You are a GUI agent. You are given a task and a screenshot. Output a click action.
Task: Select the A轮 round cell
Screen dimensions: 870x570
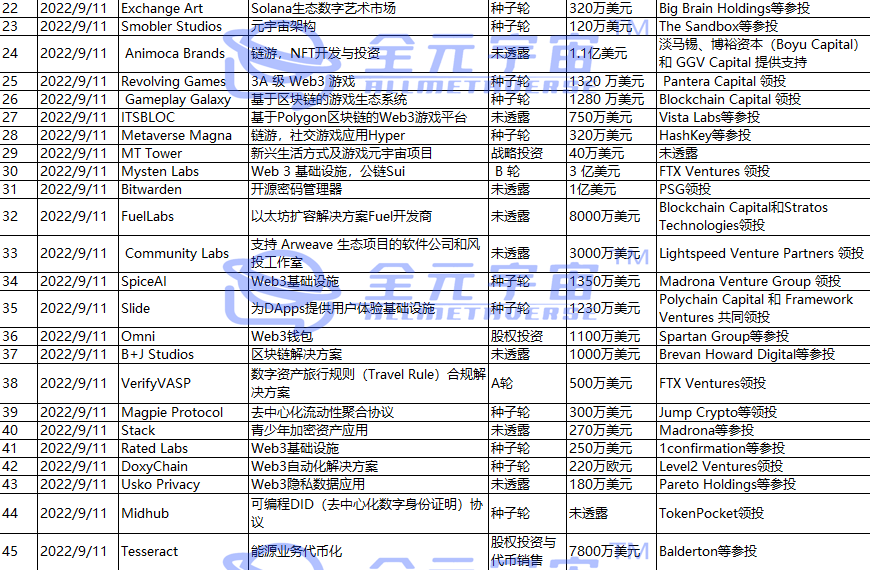[x=528, y=384]
